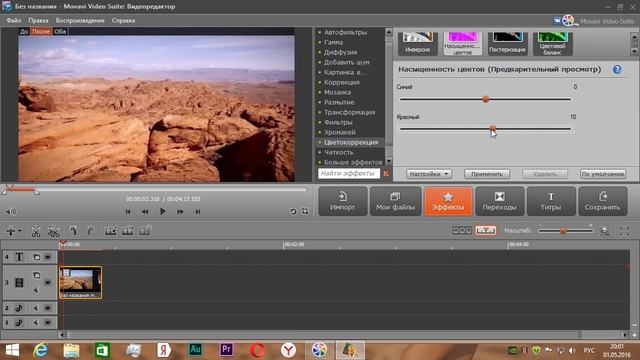Open the Файл menu
This screenshot has width=640, height=360.
tap(14, 20)
